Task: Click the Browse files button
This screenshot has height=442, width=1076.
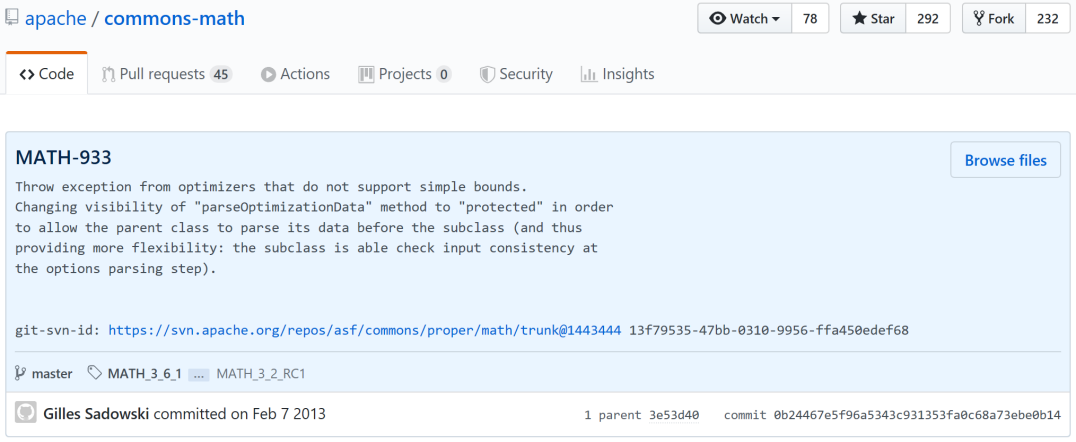Action: (1005, 160)
